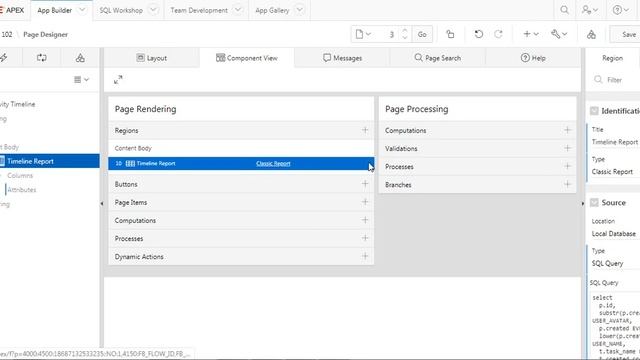Switch to Page Shared Components tab icon
Screen dimensions: 640x360
tap(80, 58)
